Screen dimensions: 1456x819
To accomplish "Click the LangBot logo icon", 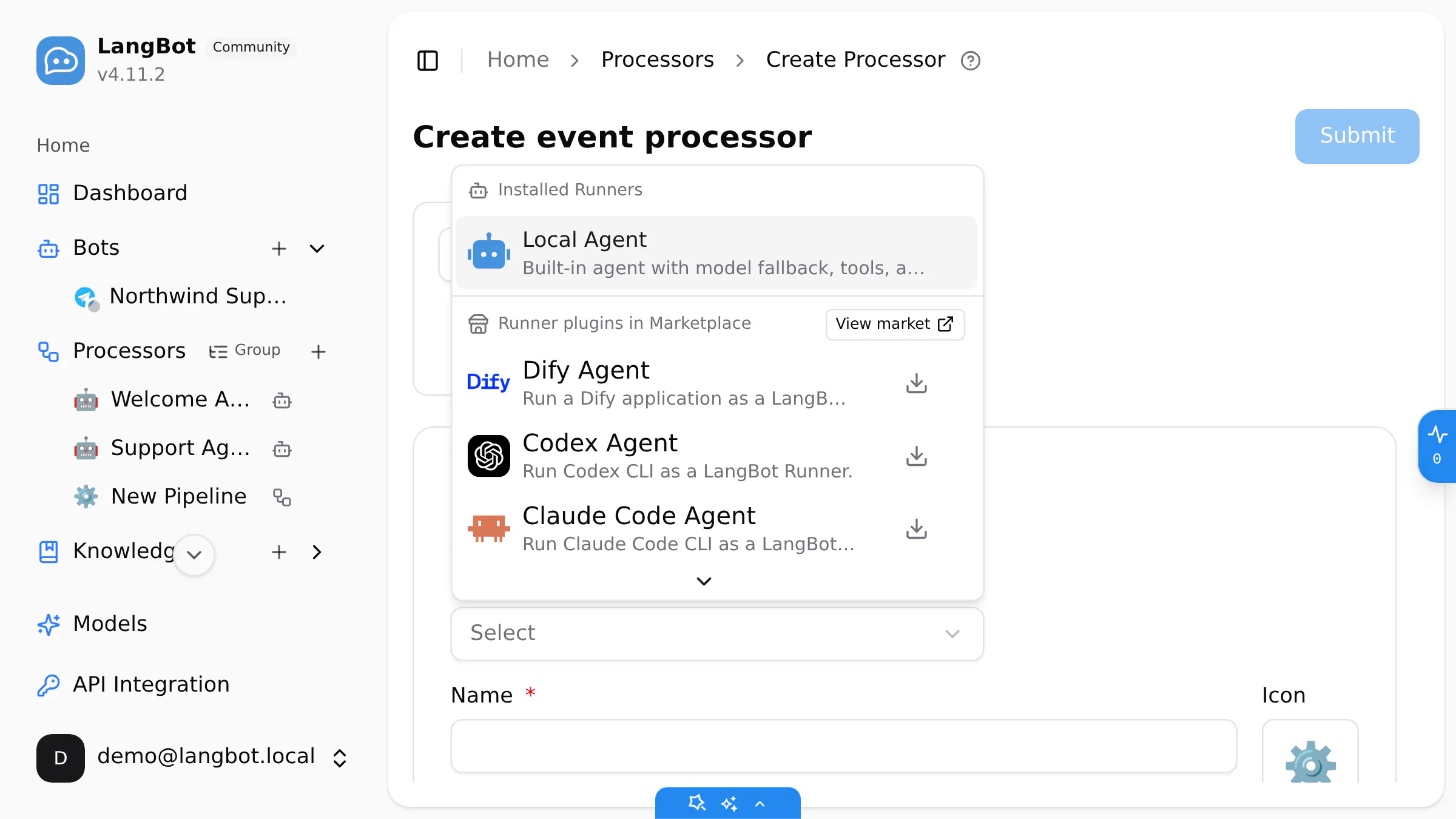I will [x=61, y=61].
